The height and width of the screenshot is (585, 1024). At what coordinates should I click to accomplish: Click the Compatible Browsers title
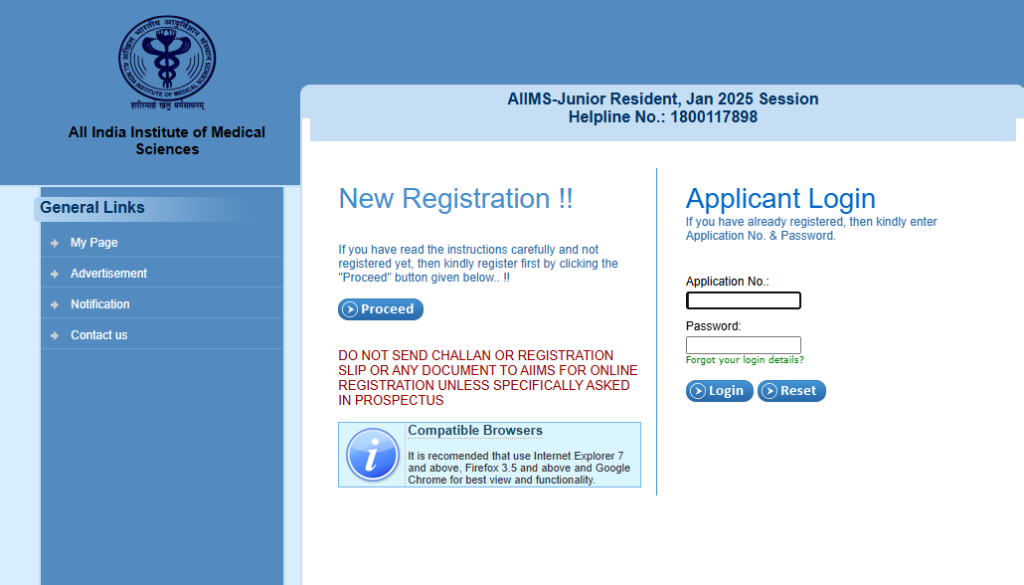(475, 430)
